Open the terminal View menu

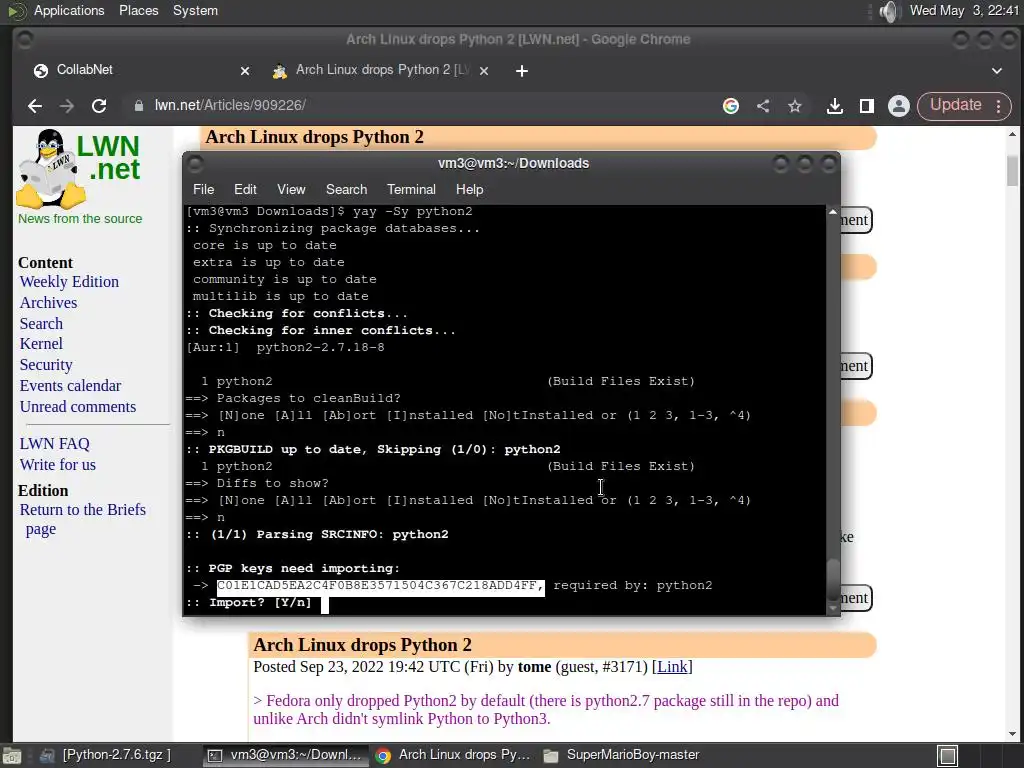[291, 189]
